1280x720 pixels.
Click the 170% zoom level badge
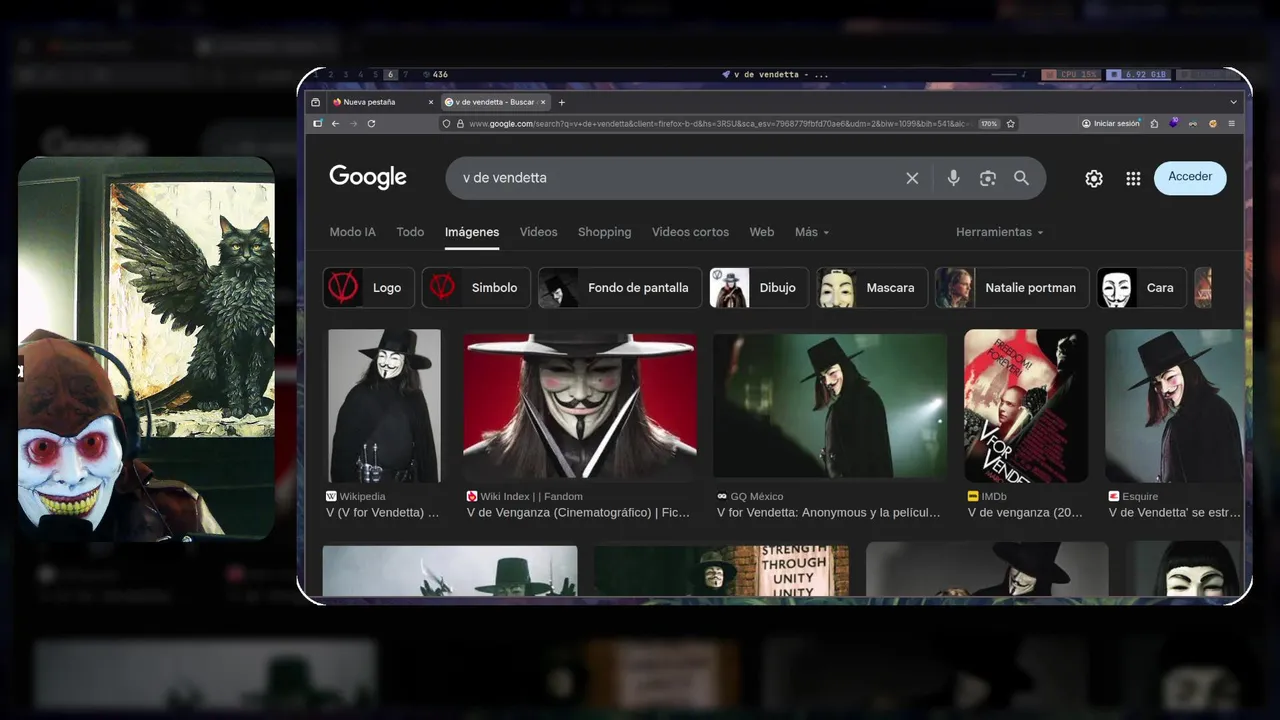pos(988,124)
